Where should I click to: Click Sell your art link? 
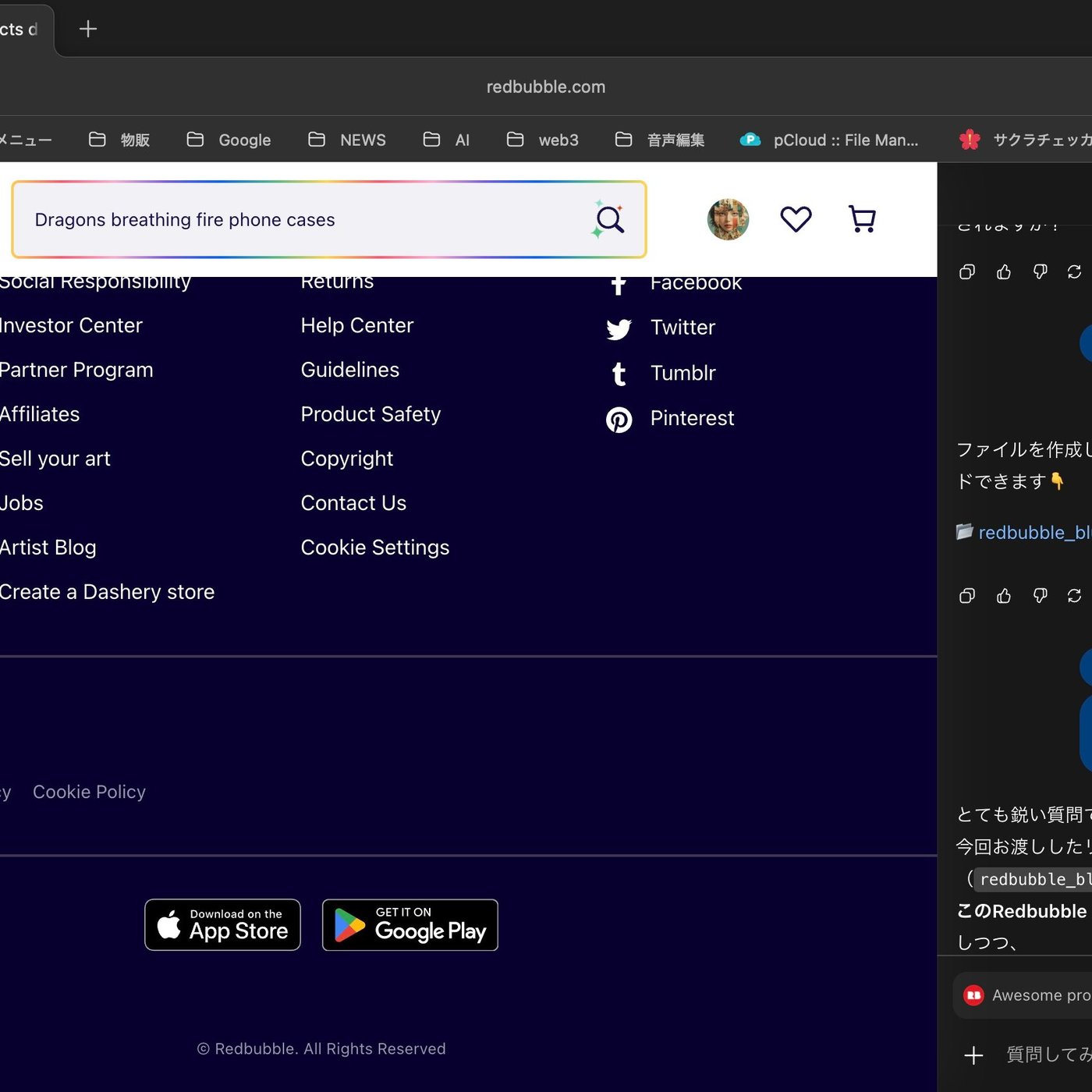(55, 459)
